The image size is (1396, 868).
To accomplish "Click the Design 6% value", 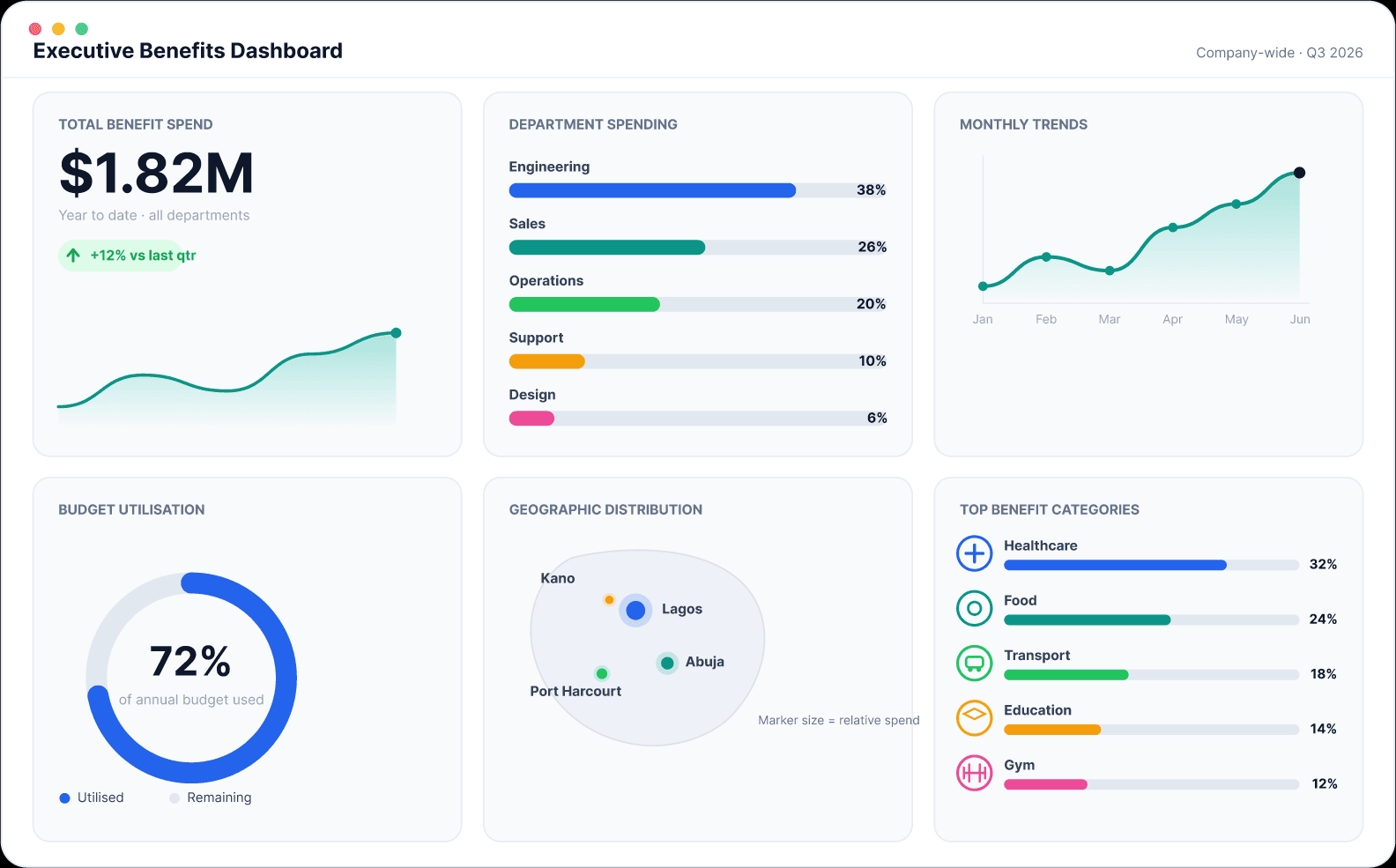I will 877,419.
